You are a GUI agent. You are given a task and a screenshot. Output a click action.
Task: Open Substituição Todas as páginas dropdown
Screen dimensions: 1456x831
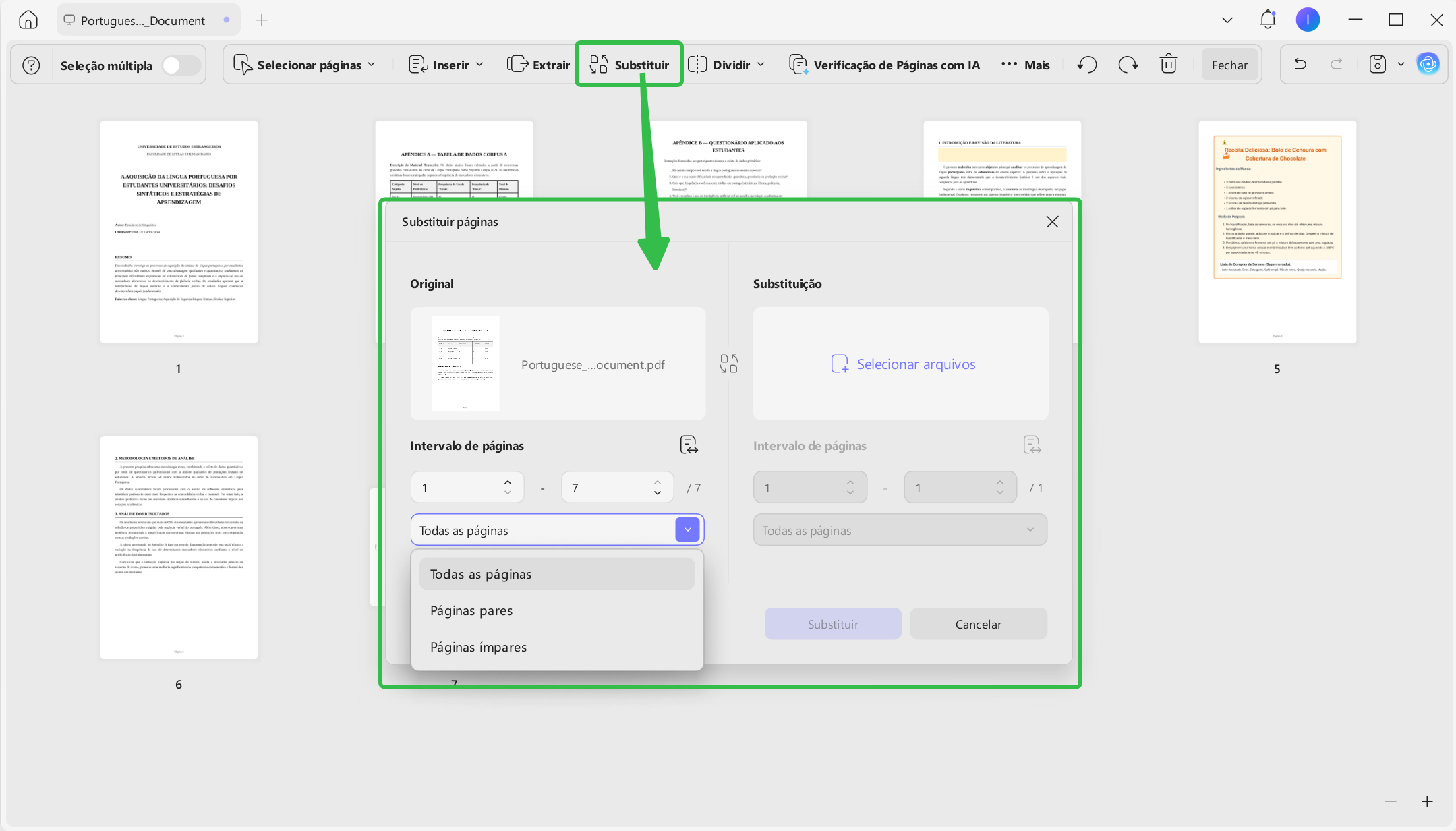tap(900, 530)
